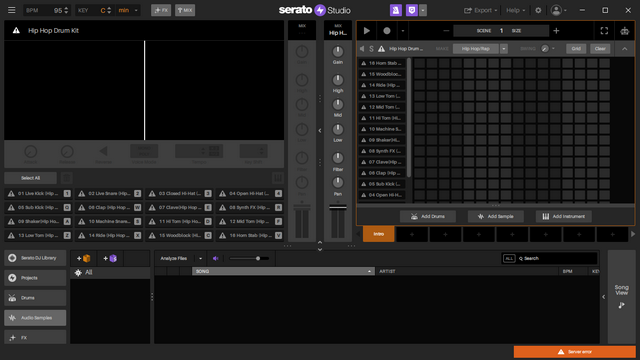Collapse mixer with left chevron
The width and height of the screenshot is (640, 360).
320,131
